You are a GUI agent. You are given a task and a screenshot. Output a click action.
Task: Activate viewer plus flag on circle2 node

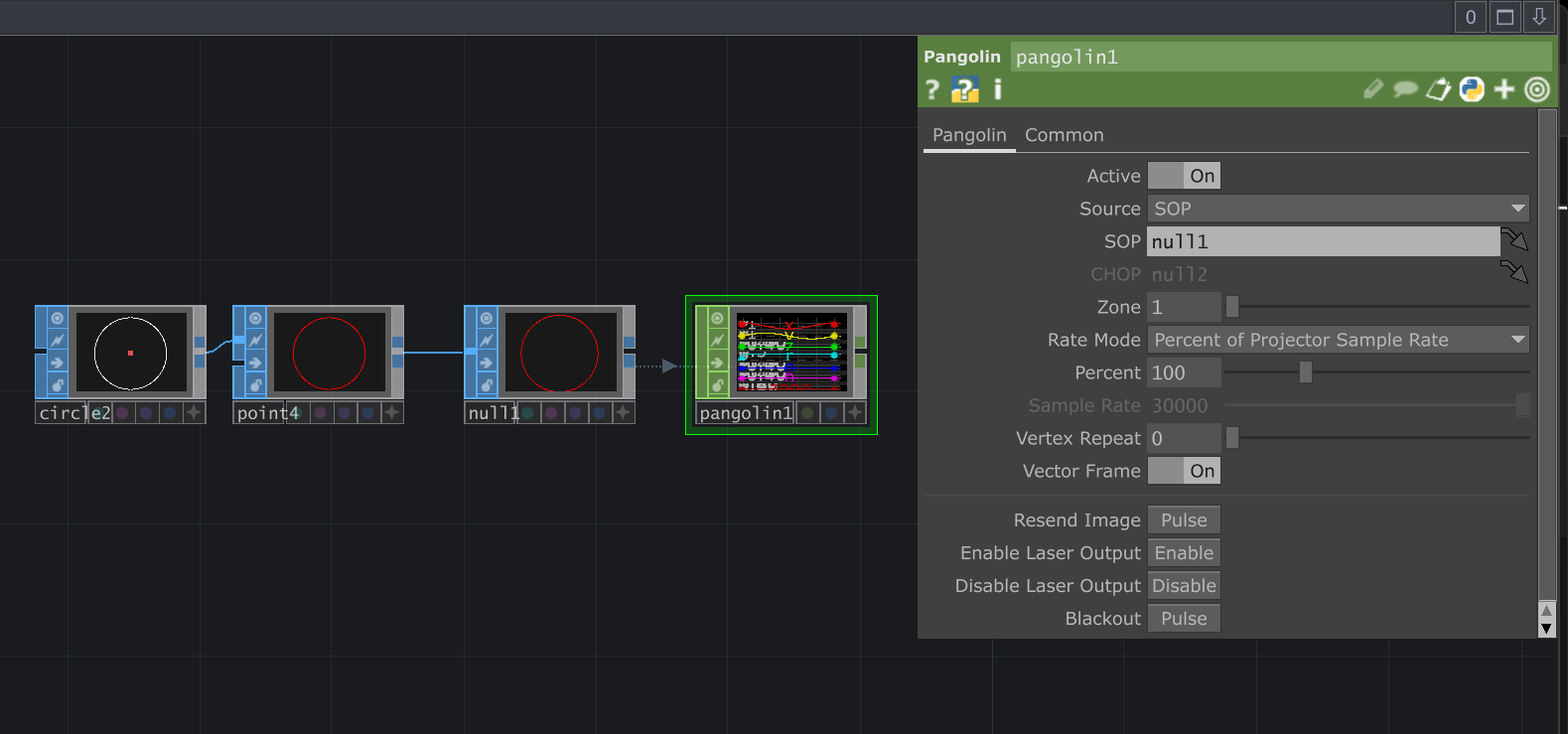tap(194, 412)
